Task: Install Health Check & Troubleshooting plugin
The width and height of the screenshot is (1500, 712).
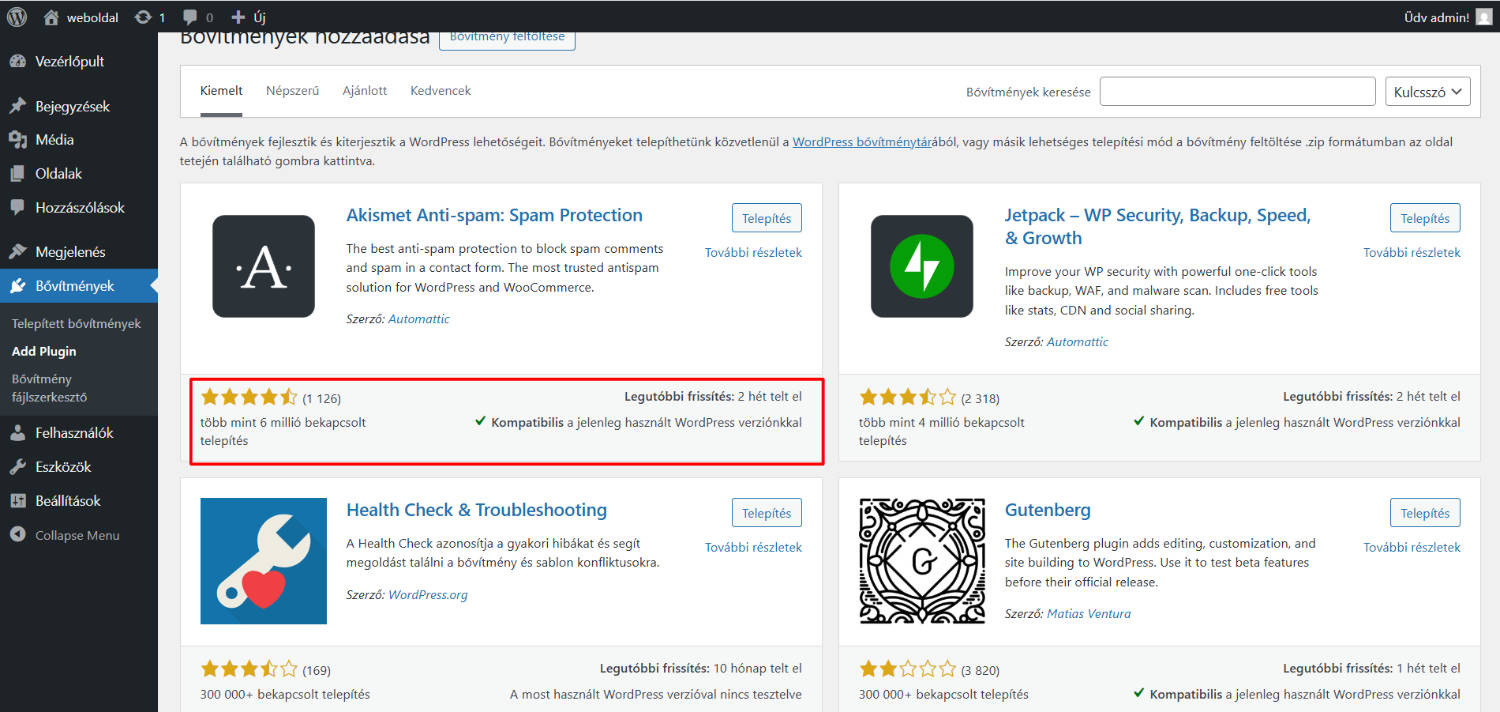Action: tap(767, 513)
